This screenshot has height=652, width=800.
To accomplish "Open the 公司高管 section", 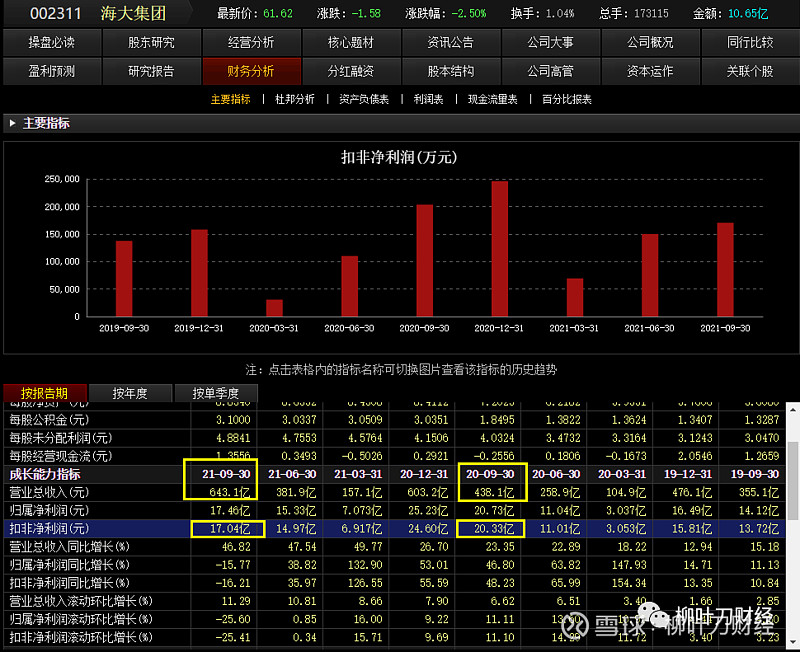I will pos(551,71).
